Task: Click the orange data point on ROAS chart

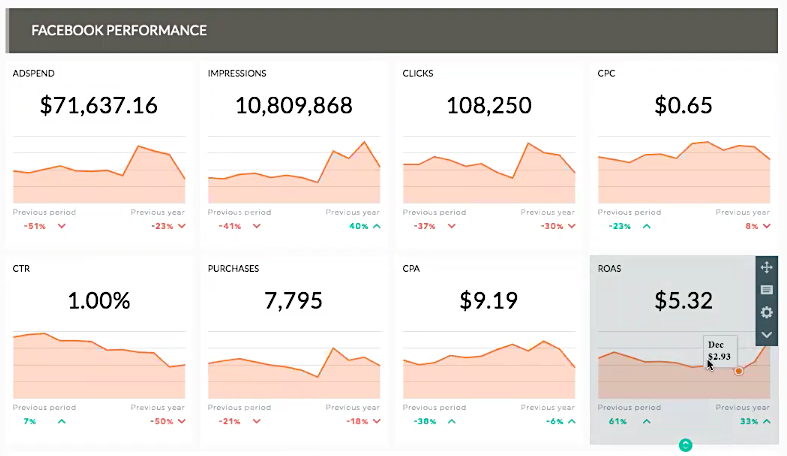Action: point(739,371)
